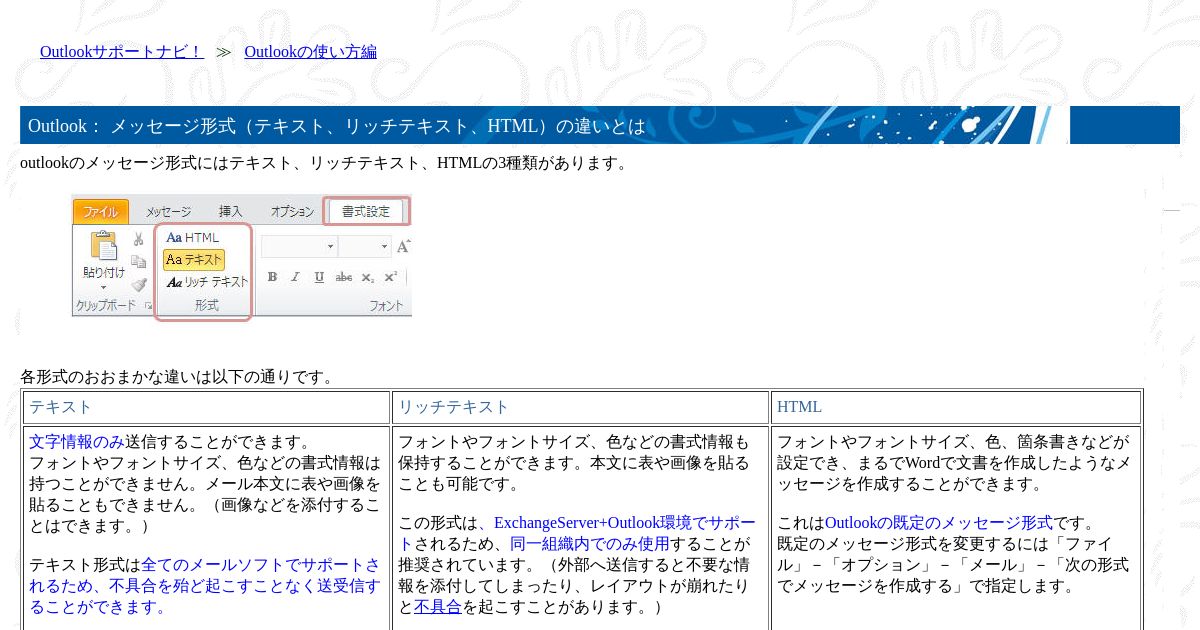Apply strikethrough with the abc icon

coord(344,277)
